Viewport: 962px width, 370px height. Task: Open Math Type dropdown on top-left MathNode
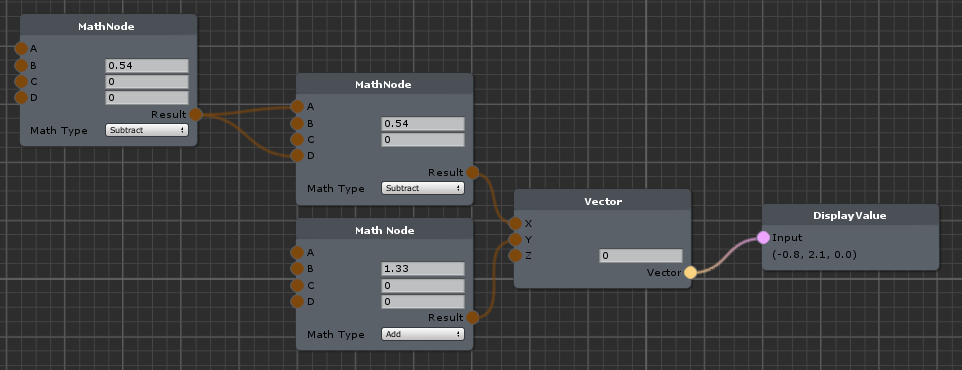click(147, 130)
